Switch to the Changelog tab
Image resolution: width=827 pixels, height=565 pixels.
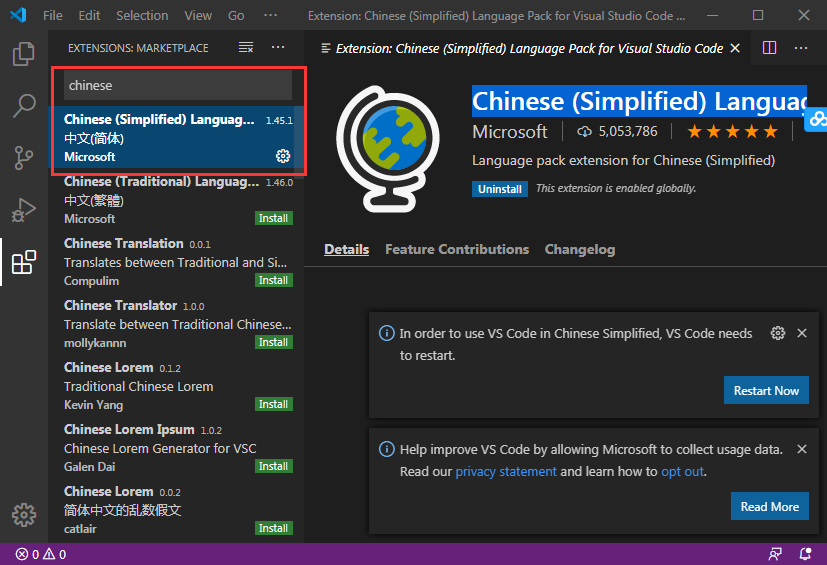(x=580, y=250)
